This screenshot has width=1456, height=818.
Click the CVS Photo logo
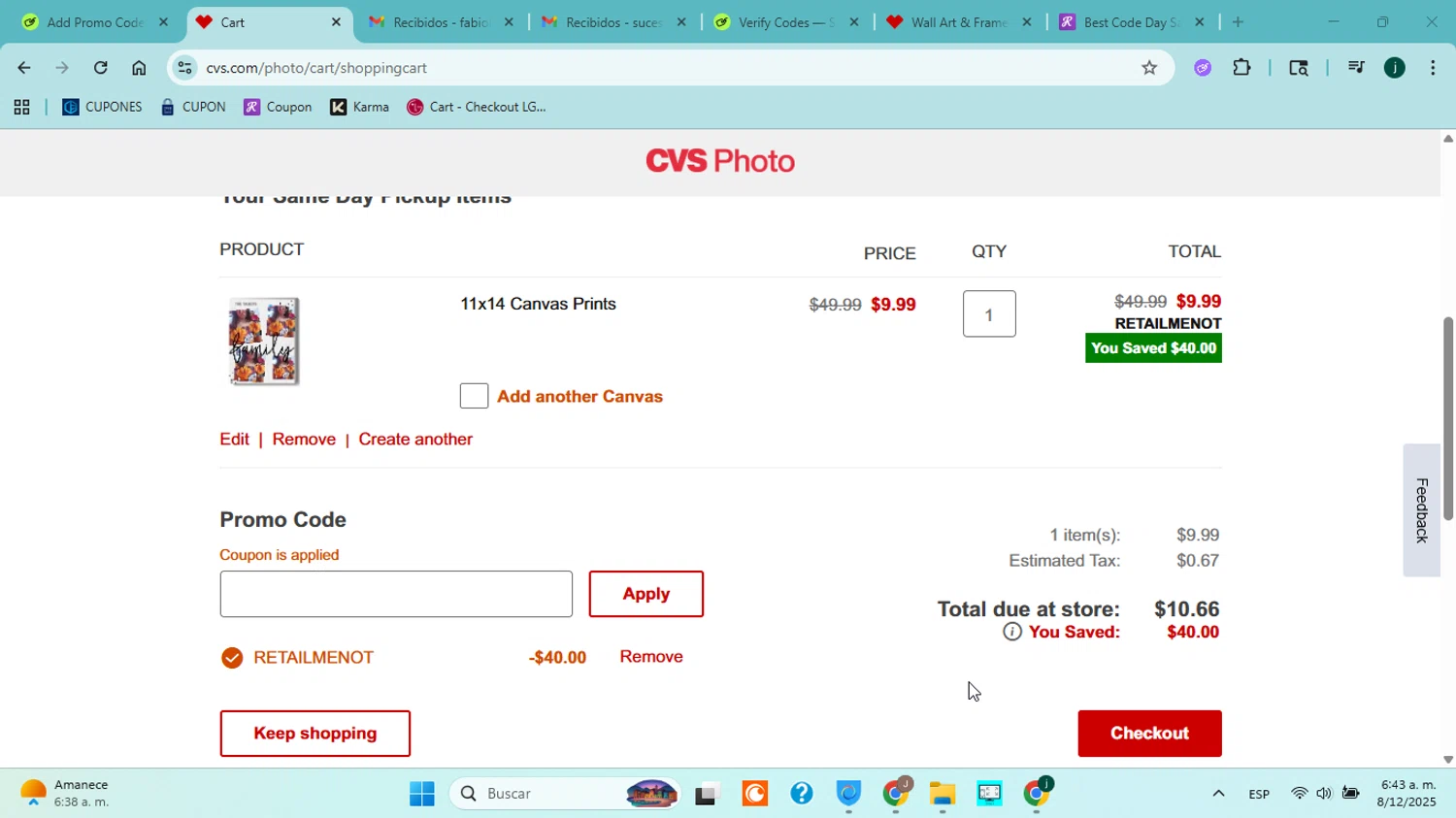click(x=720, y=161)
